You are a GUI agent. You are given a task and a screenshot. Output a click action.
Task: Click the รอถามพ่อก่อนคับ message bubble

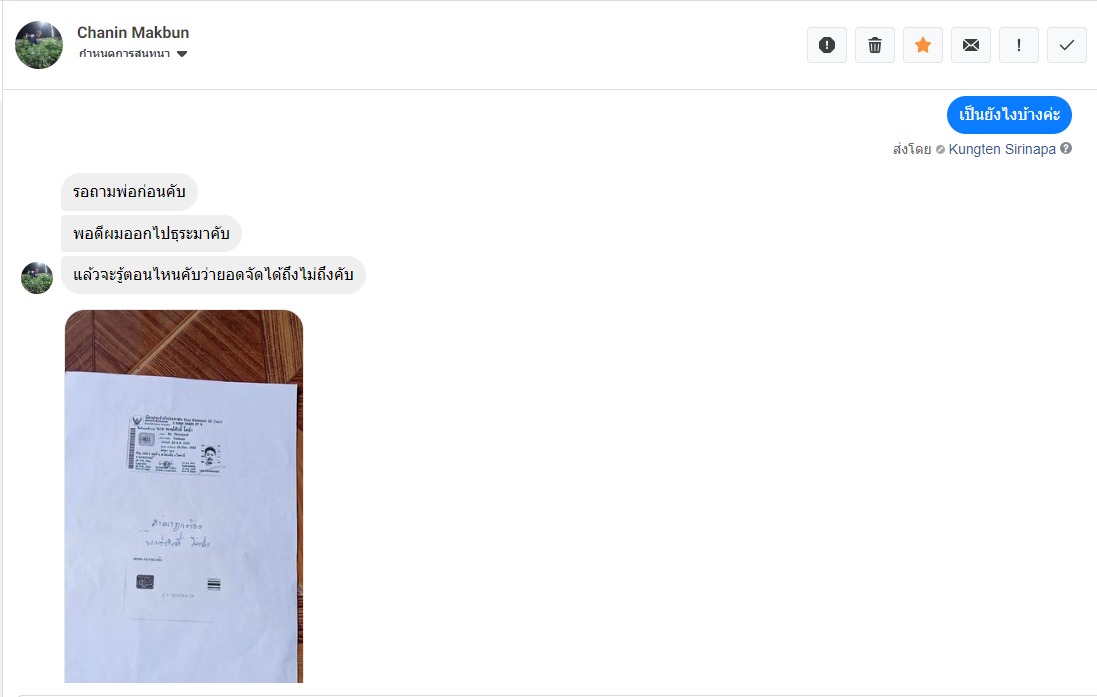pos(129,192)
